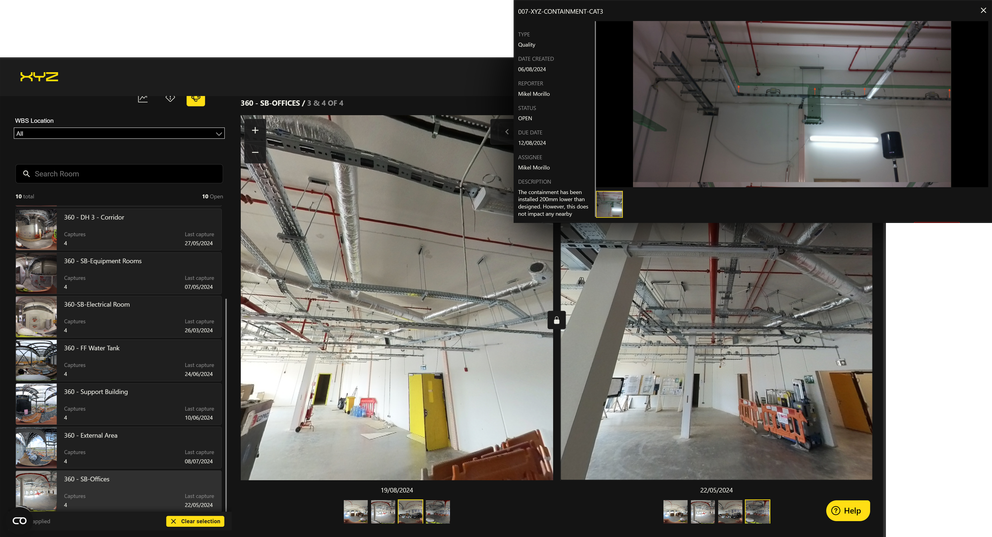Click the large issue photo in CONTAINMENT-CAT3 panel
Image resolution: width=992 pixels, height=537 pixels.
pyautogui.click(x=792, y=104)
